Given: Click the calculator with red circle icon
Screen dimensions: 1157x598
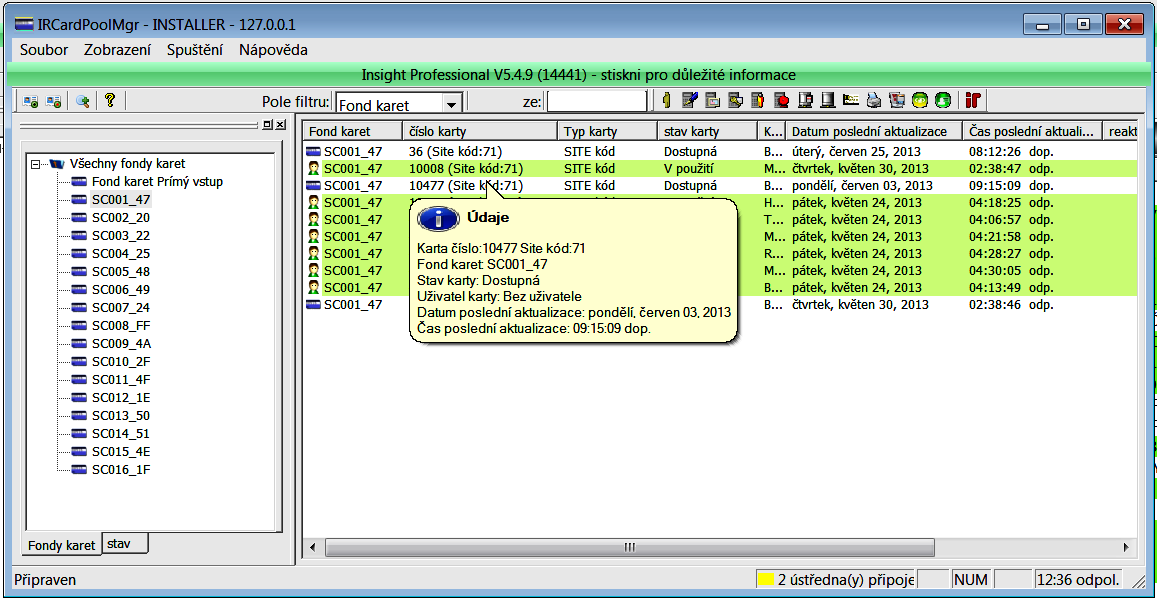Looking at the screenshot, I should click(x=782, y=100).
